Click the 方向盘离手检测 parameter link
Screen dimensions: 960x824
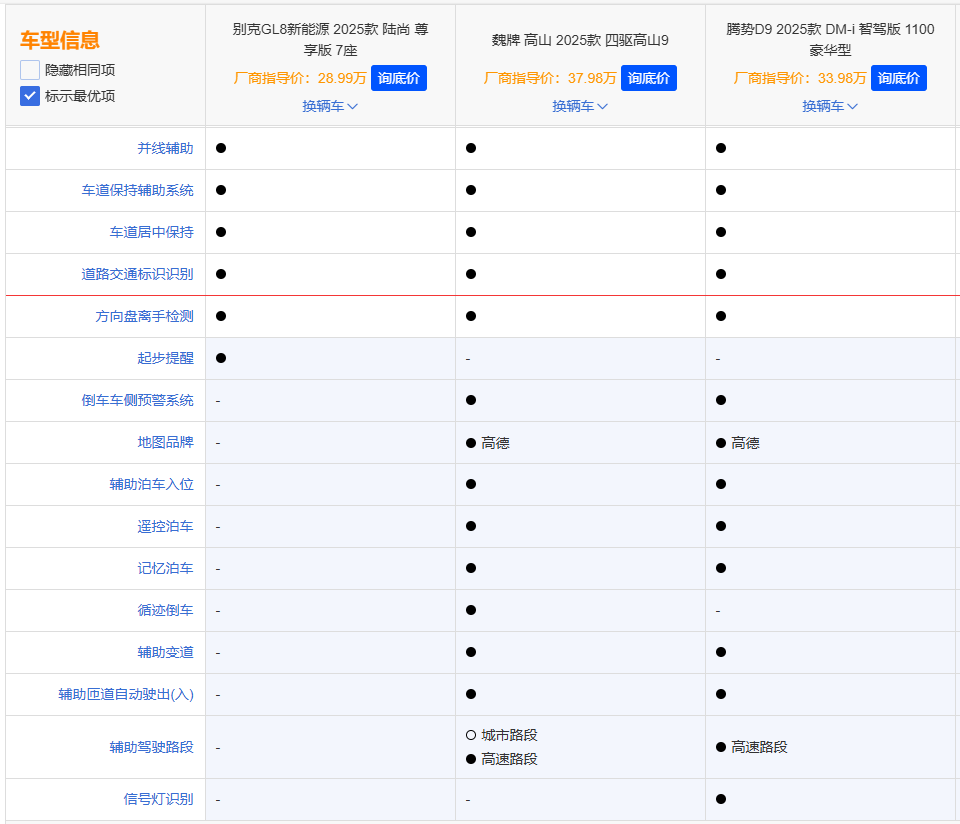coord(144,316)
